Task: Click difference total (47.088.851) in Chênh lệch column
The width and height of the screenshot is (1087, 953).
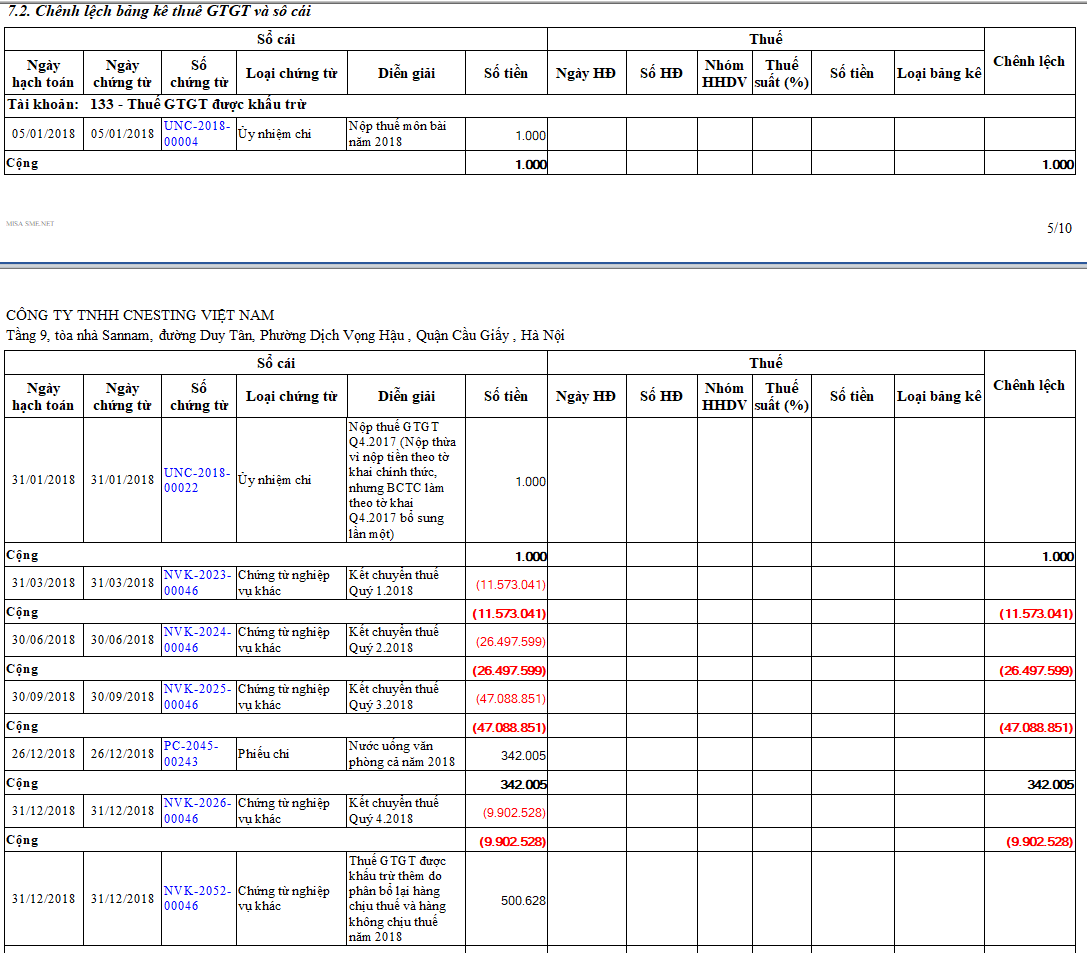Action: [x=1036, y=728]
